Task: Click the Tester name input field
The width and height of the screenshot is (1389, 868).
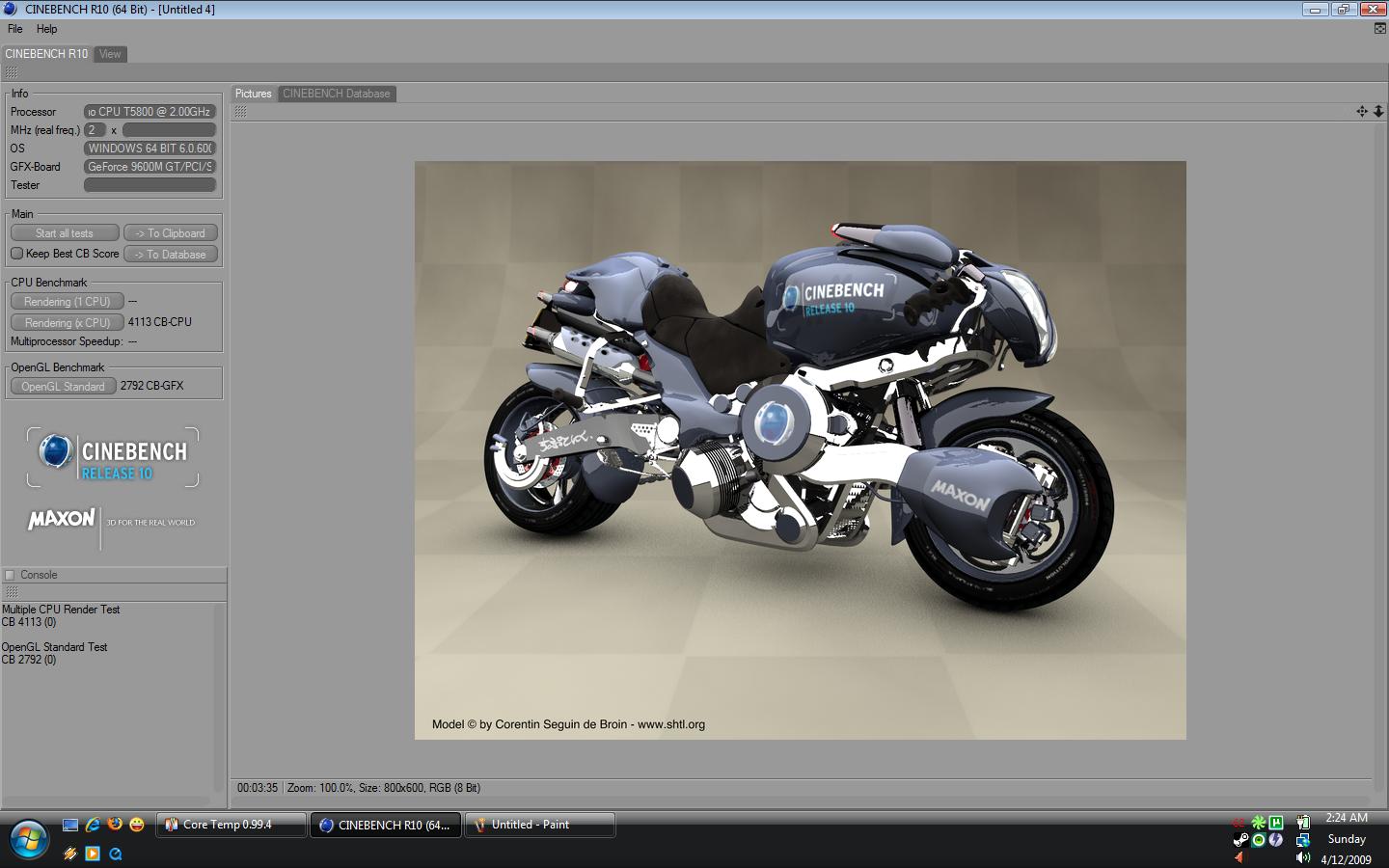Action: pos(150,185)
